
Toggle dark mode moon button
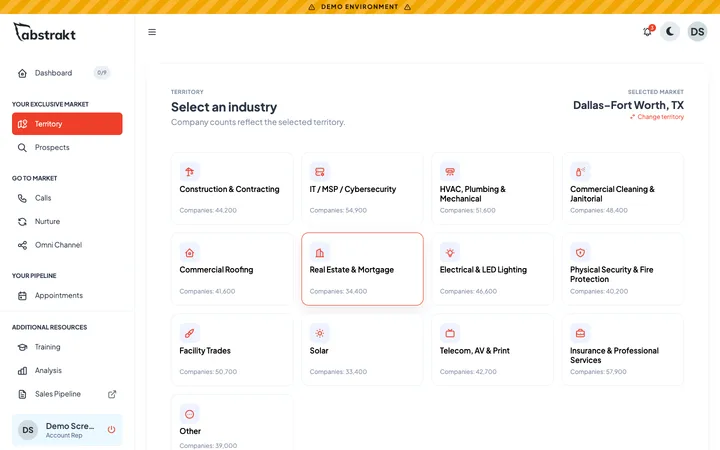(670, 32)
